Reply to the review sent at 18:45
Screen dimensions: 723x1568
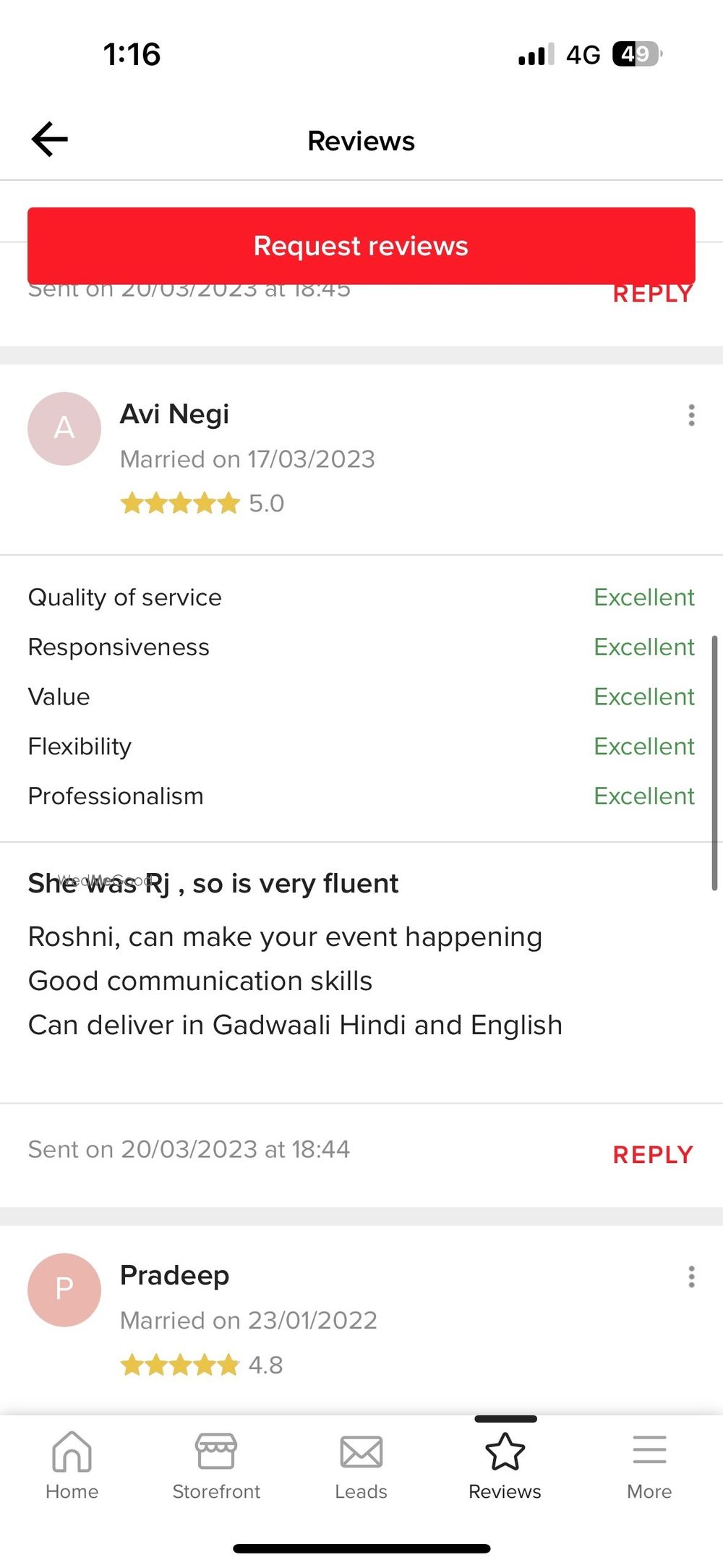coord(653,294)
